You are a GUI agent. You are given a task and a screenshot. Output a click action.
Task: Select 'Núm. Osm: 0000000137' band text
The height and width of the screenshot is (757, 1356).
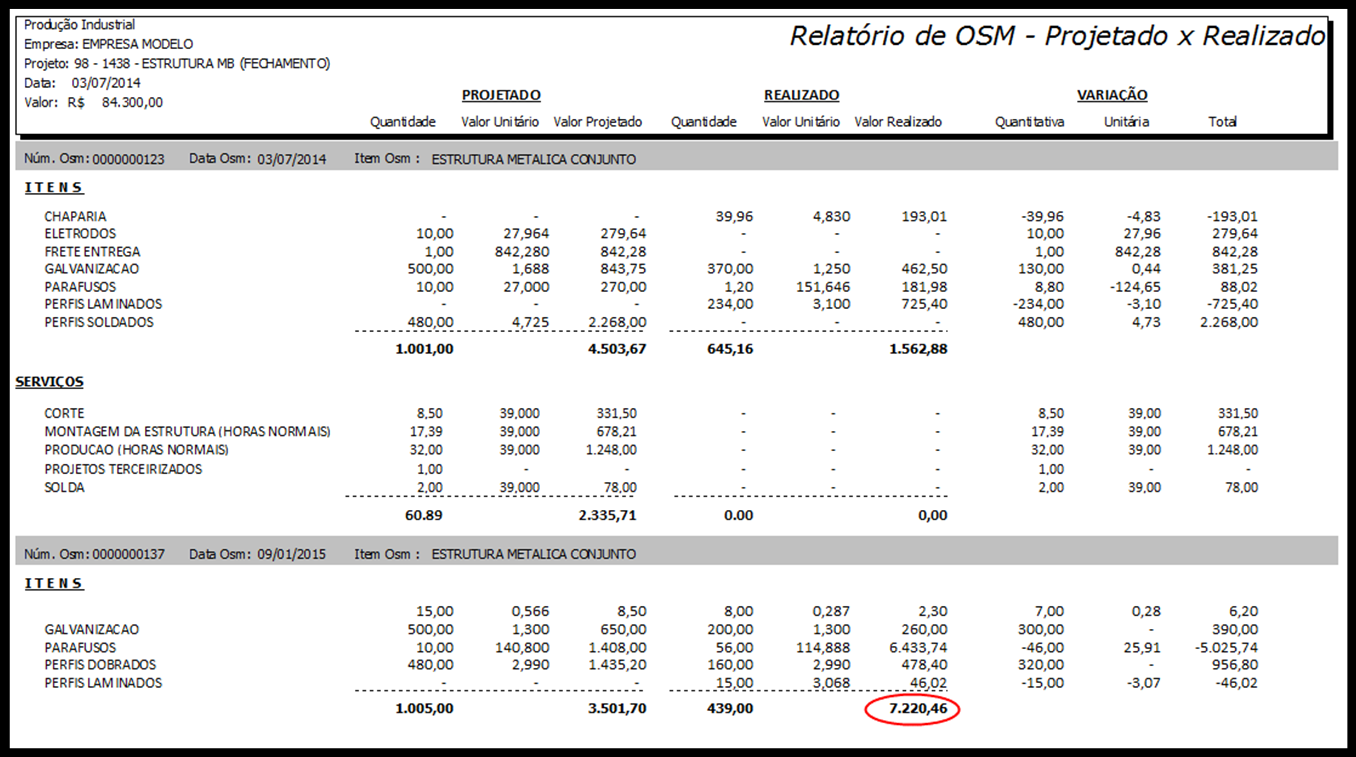tap(94, 554)
